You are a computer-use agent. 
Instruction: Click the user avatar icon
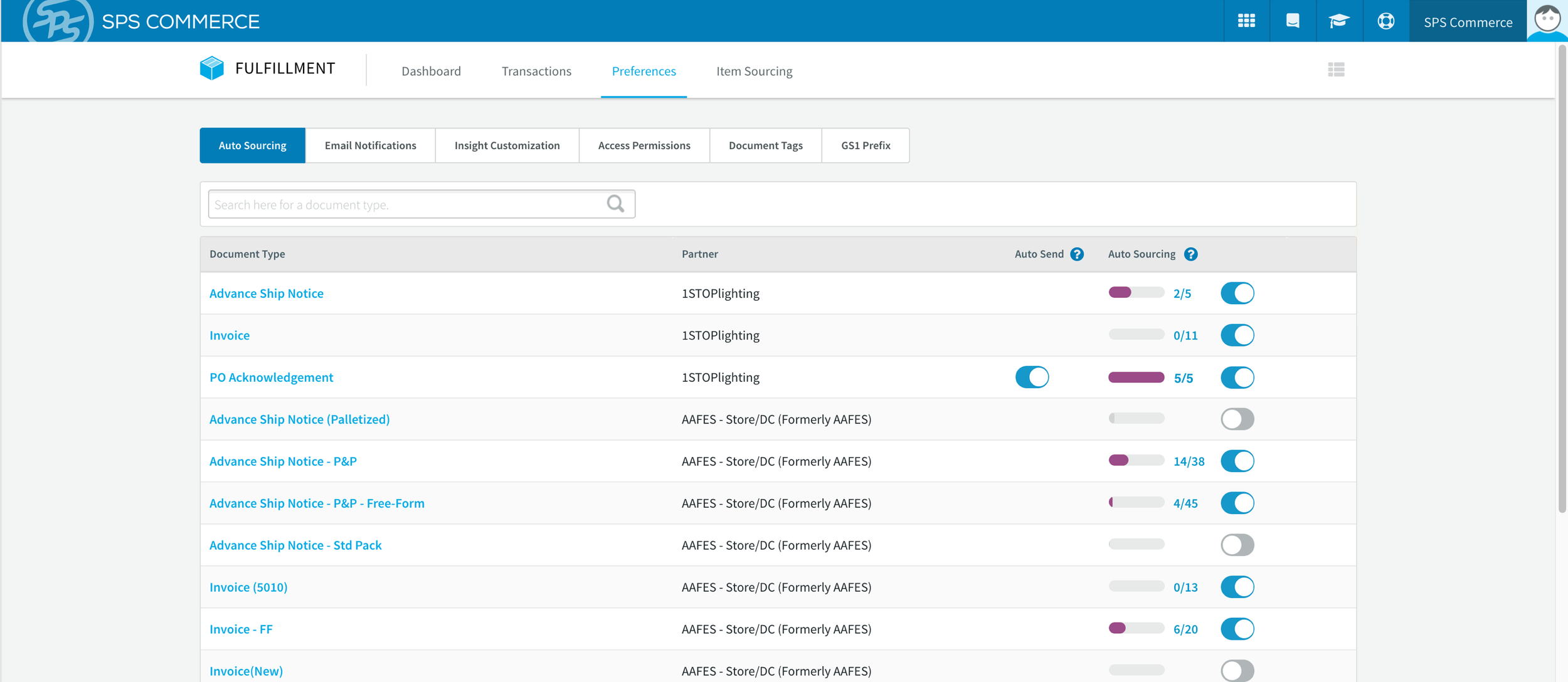click(x=1547, y=21)
